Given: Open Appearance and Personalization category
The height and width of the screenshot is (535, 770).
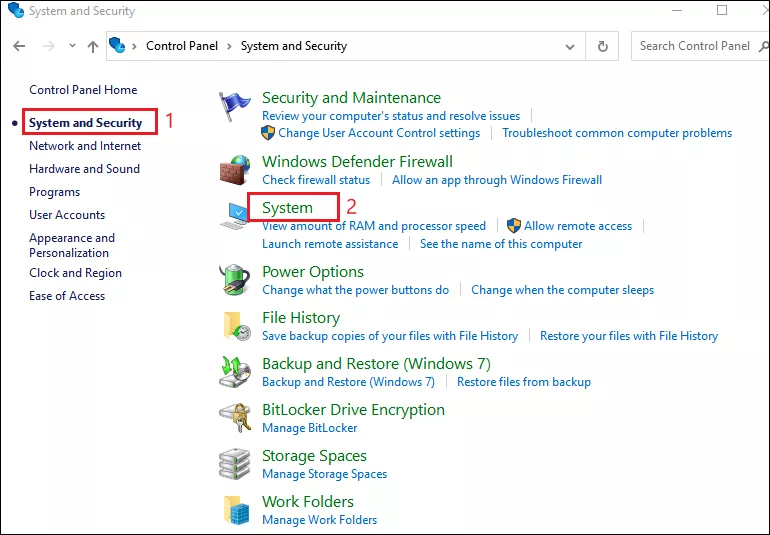Looking at the screenshot, I should 72,245.
